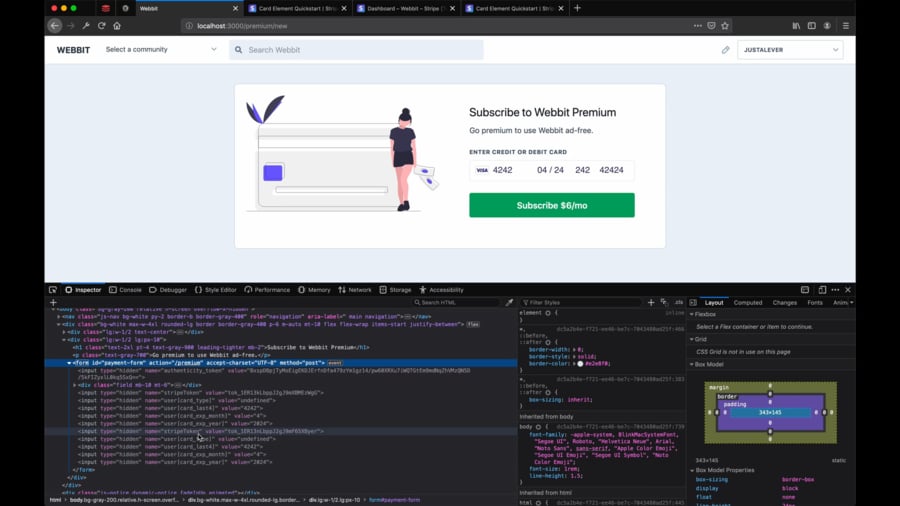Activate the element picker in devtools
900x506 pixels.
pos(53,290)
